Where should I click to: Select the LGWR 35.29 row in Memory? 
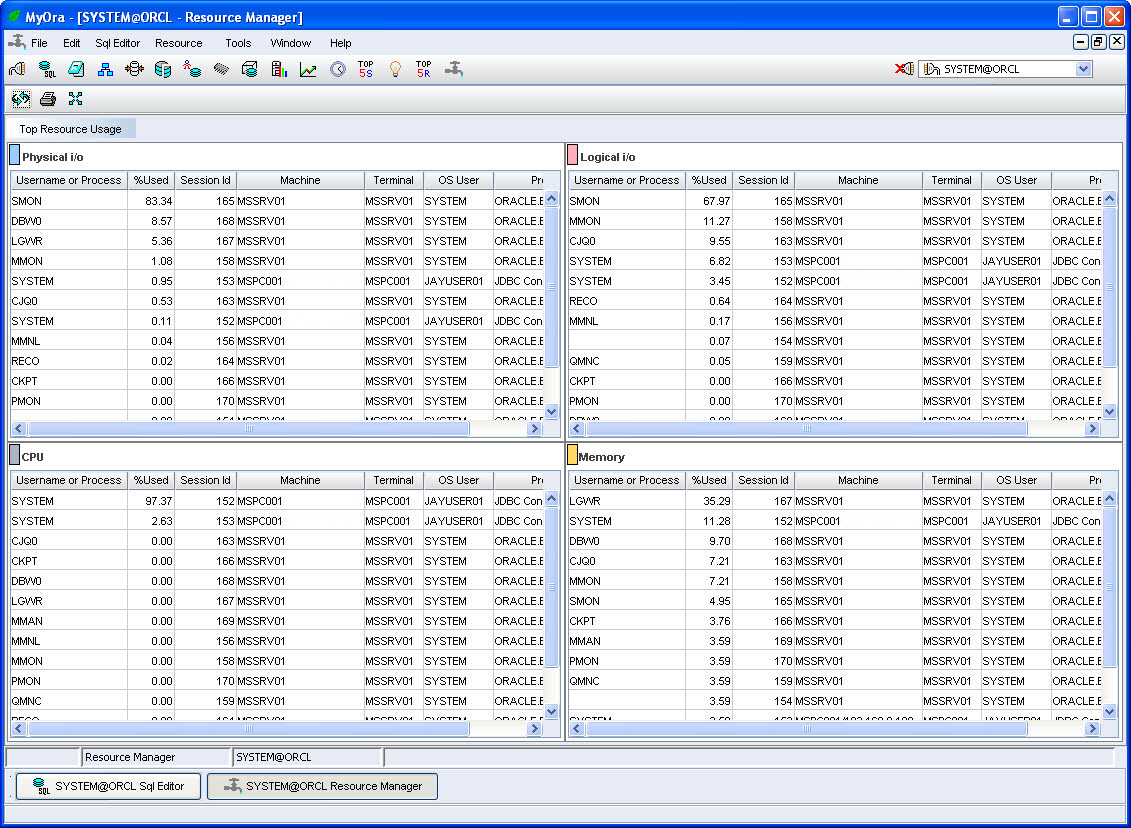835,501
